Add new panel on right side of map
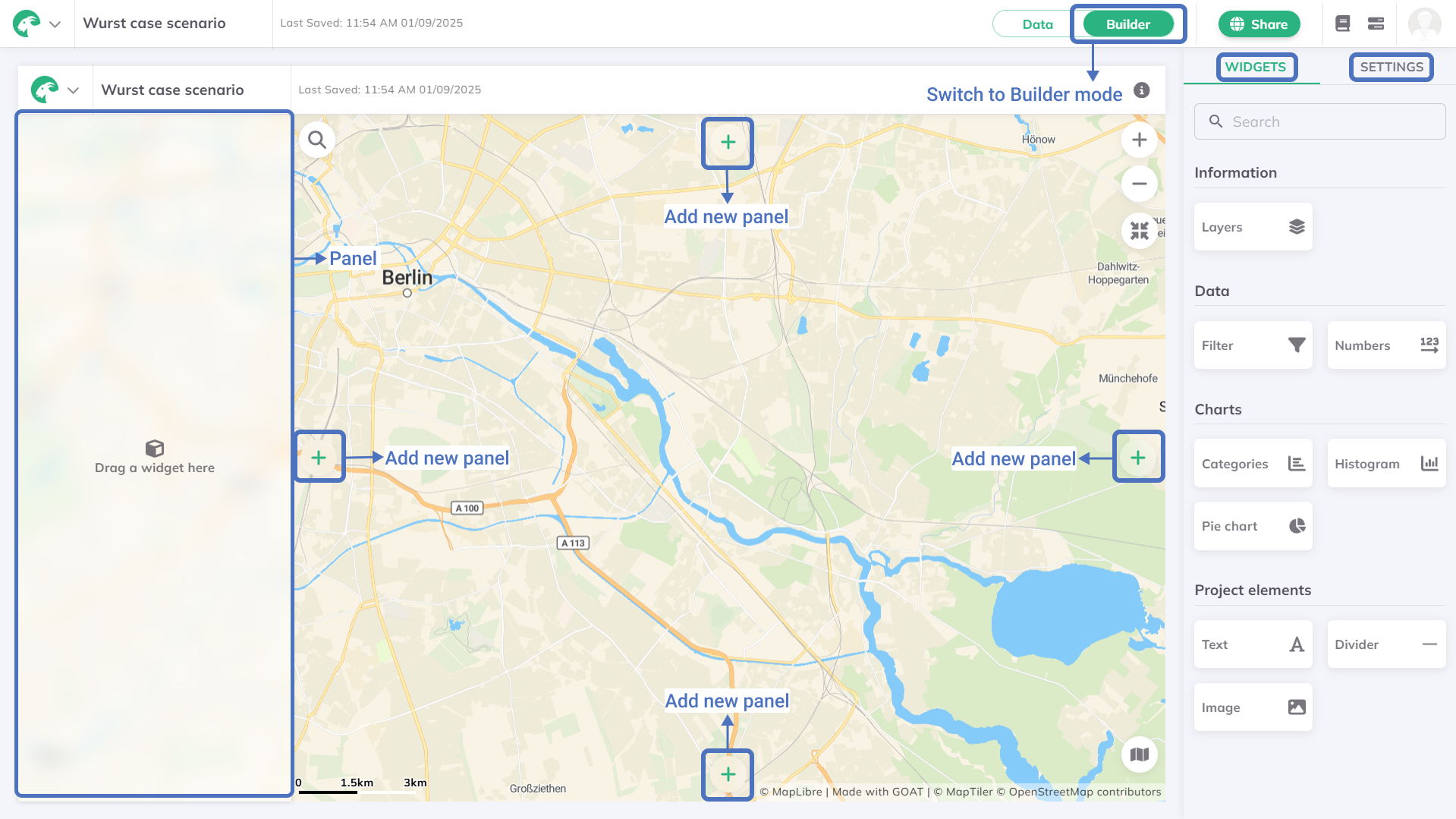The width and height of the screenshot is (1456, 819). click(1137, 457)
